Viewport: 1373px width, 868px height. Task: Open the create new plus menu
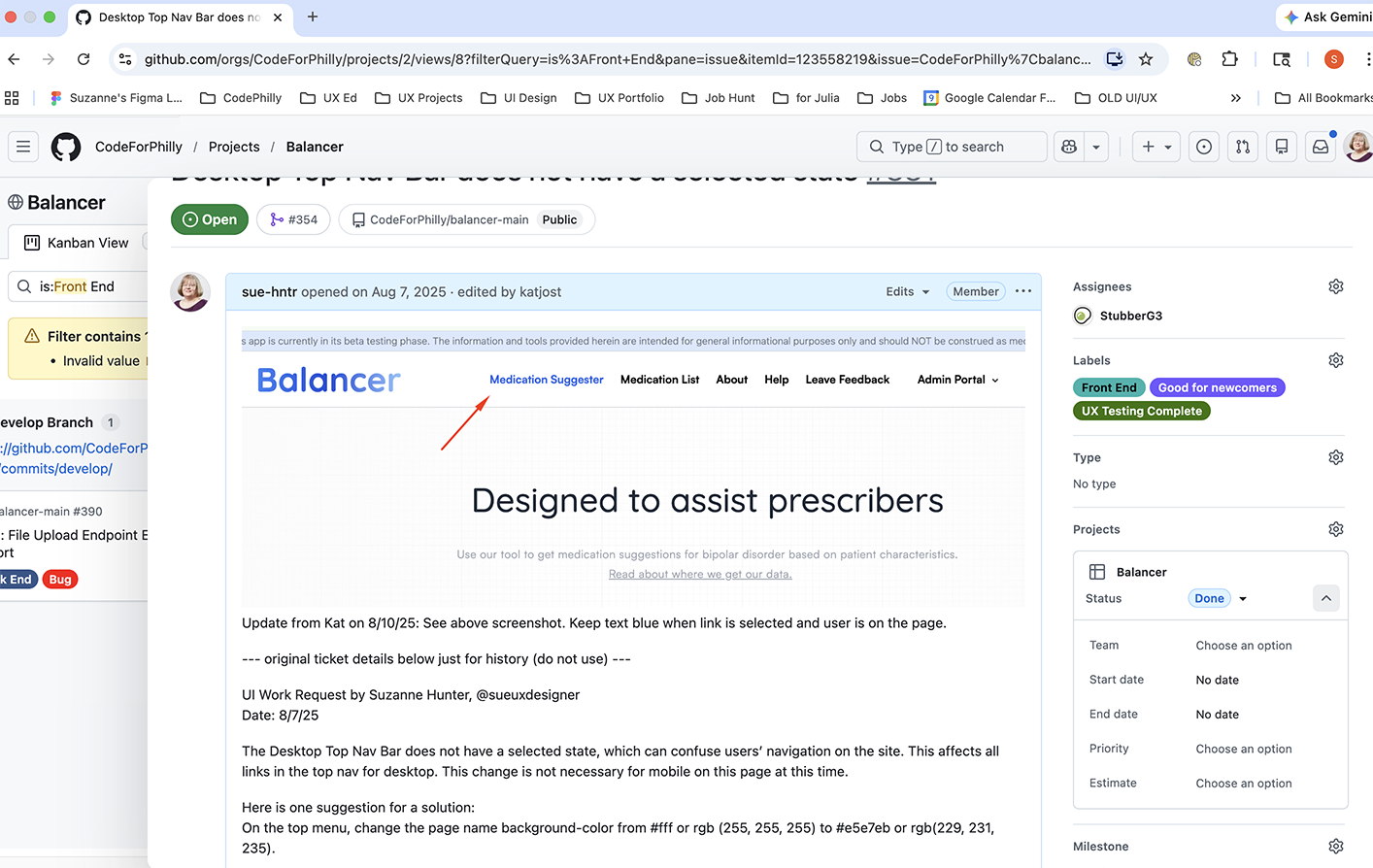click(x=1156, y=147)
